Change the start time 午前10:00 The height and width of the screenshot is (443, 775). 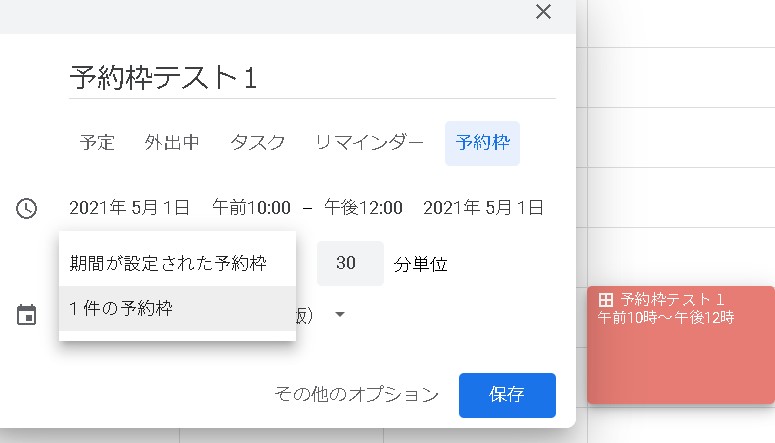click(x=251, y=208)
